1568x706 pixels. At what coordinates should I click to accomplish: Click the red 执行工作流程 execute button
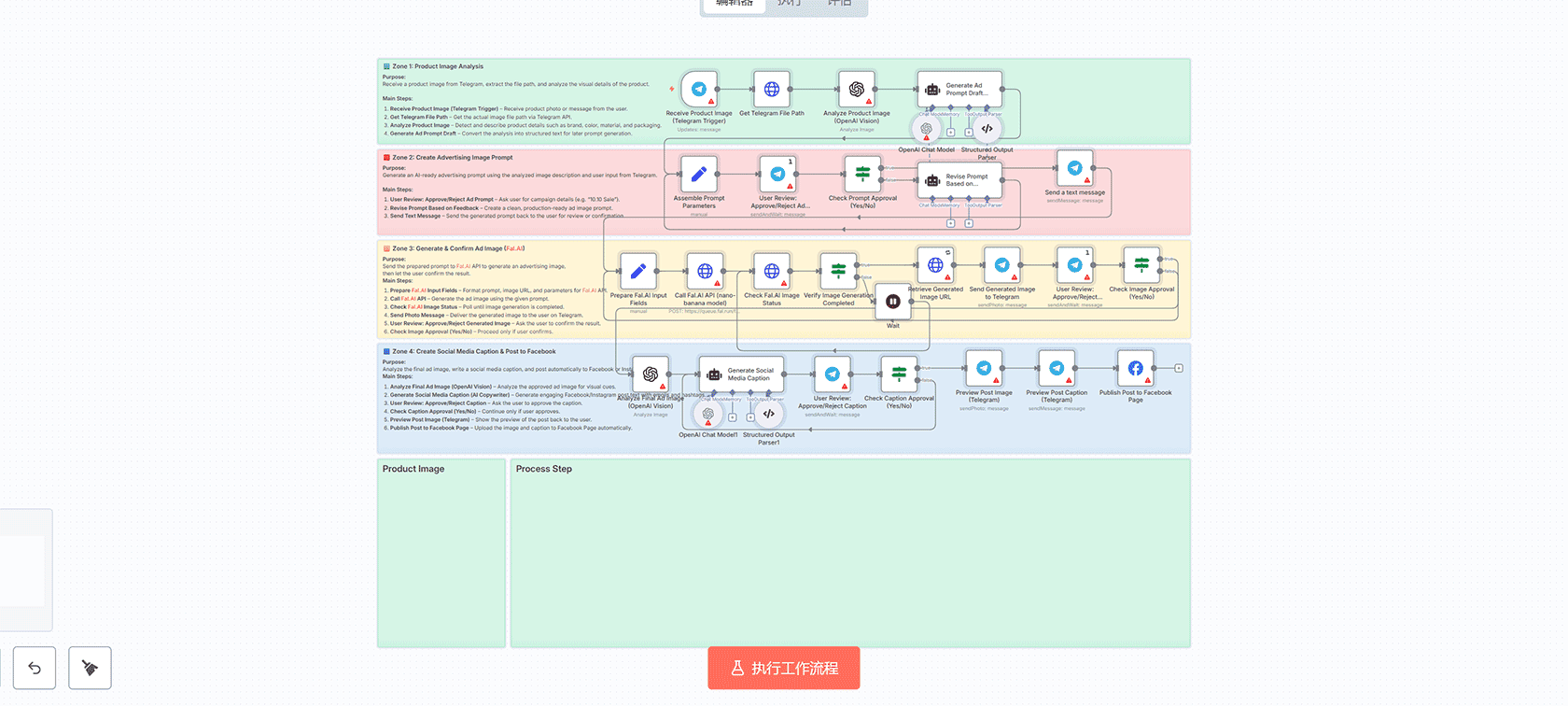pyautogui.click(x=783, y=668)
